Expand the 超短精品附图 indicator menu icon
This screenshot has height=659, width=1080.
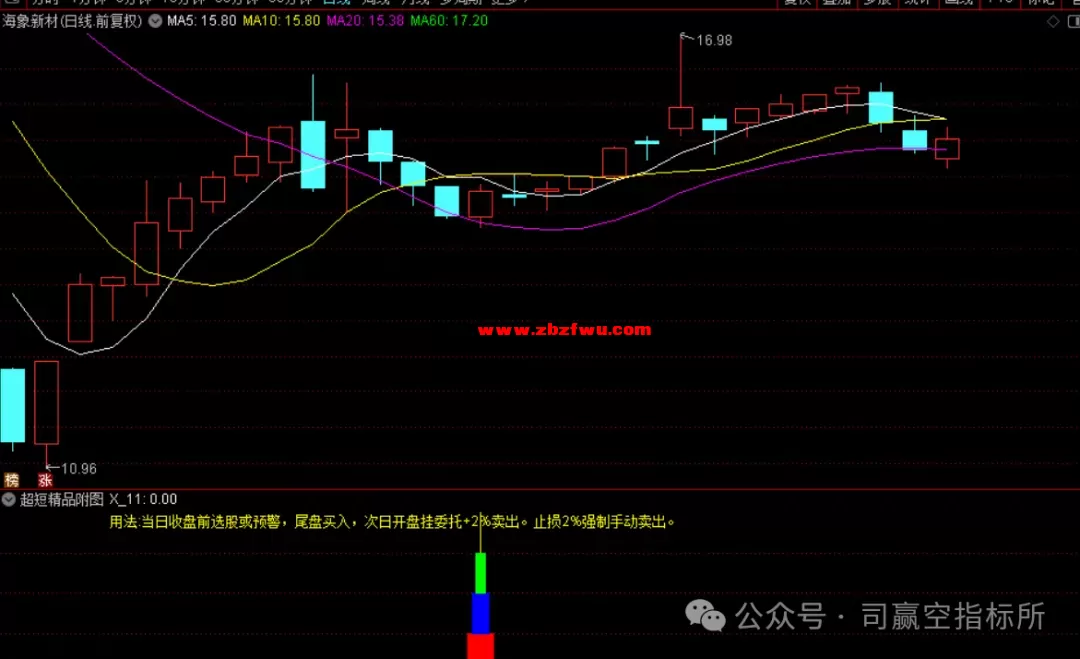tap(8, 500)
